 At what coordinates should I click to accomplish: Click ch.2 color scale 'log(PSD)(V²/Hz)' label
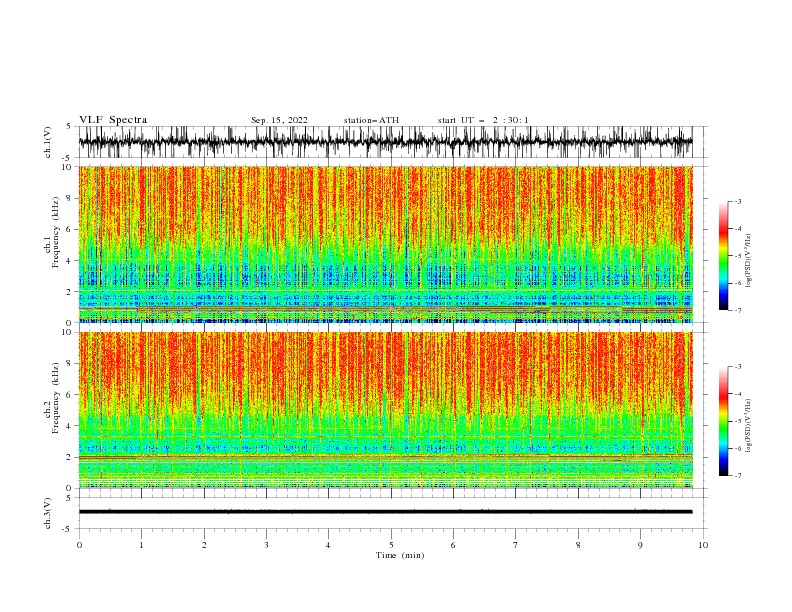748,426
